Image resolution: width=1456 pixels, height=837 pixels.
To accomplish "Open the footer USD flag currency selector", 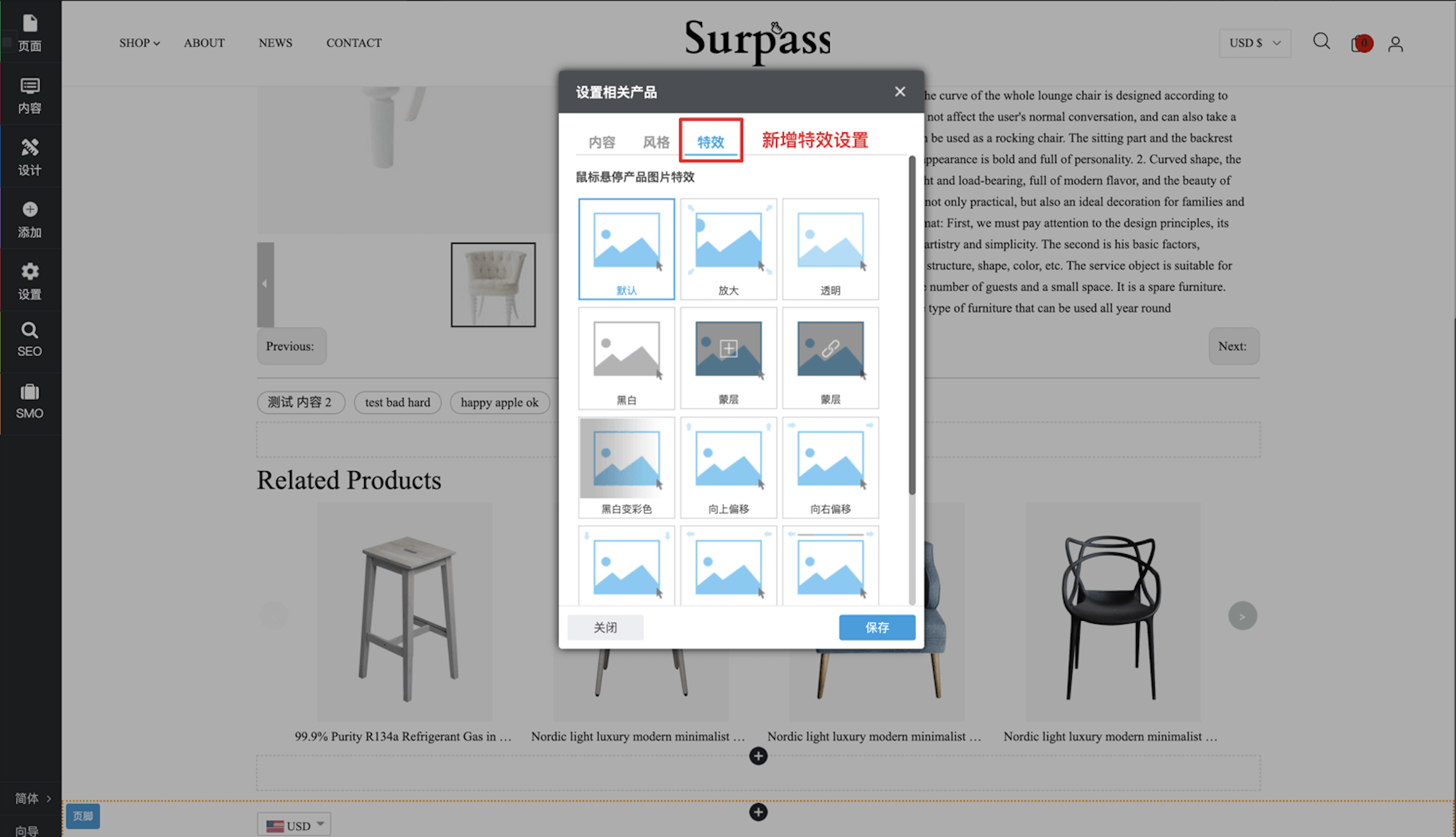I will (x=294, y=825).
